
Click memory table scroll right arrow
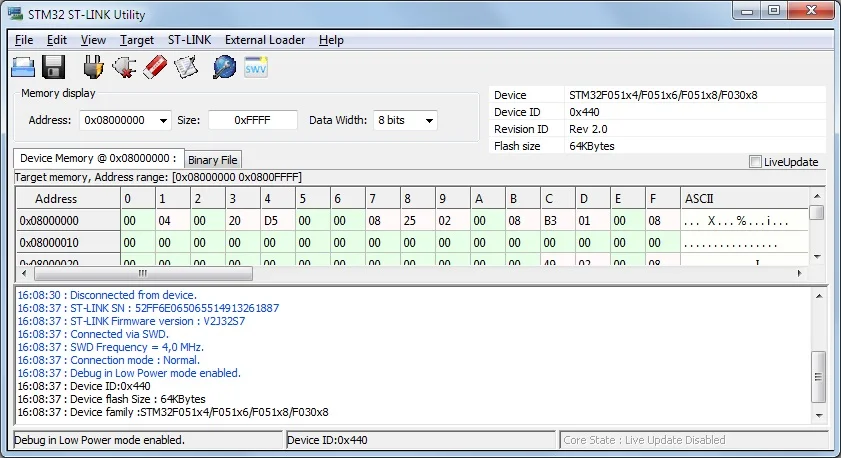click(x=800, y=274)
